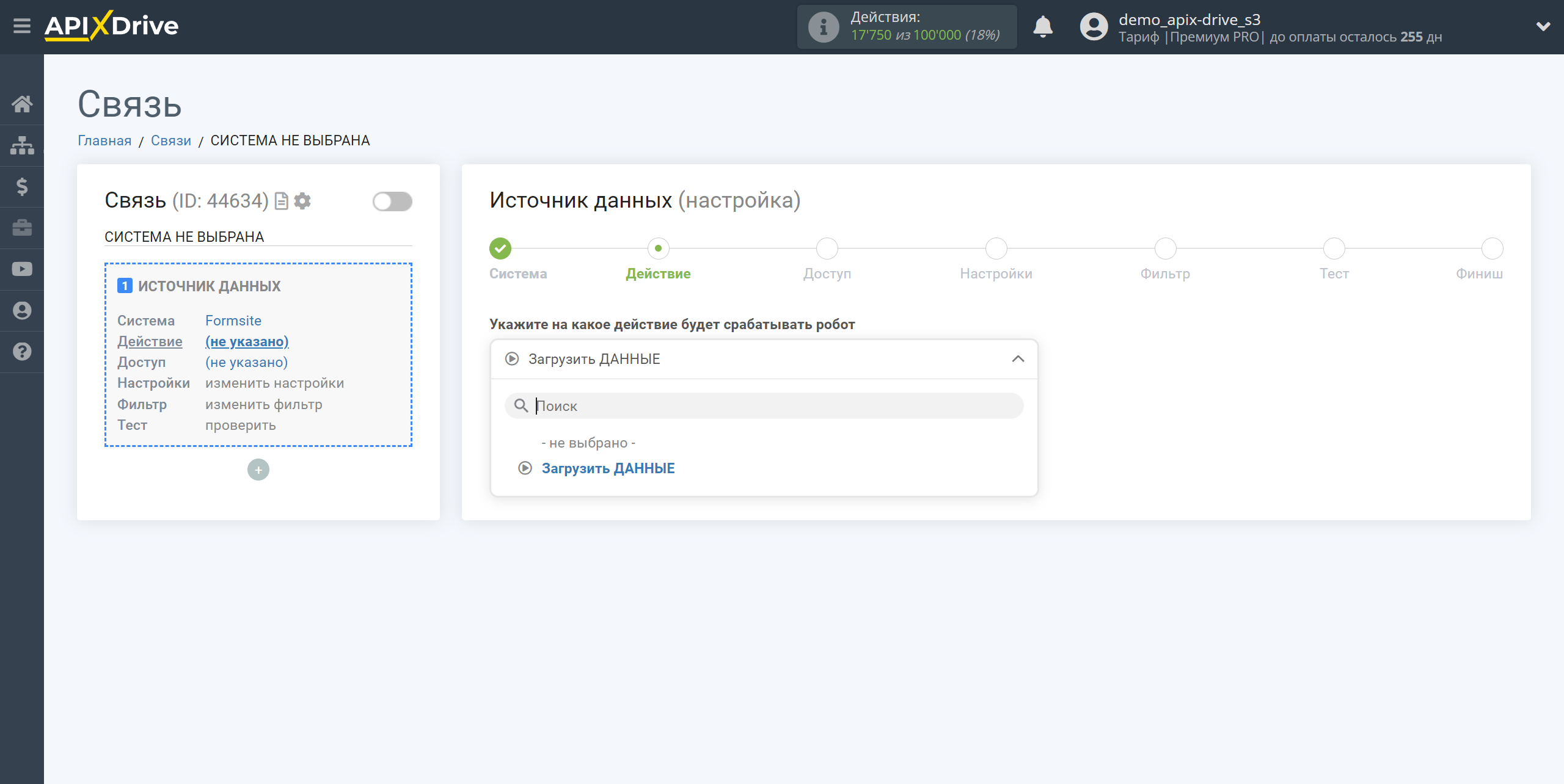Click Загрузить ДАННЫЕ option in dropdown
This screenshot has height=784, width=1564.
point(608,468)
